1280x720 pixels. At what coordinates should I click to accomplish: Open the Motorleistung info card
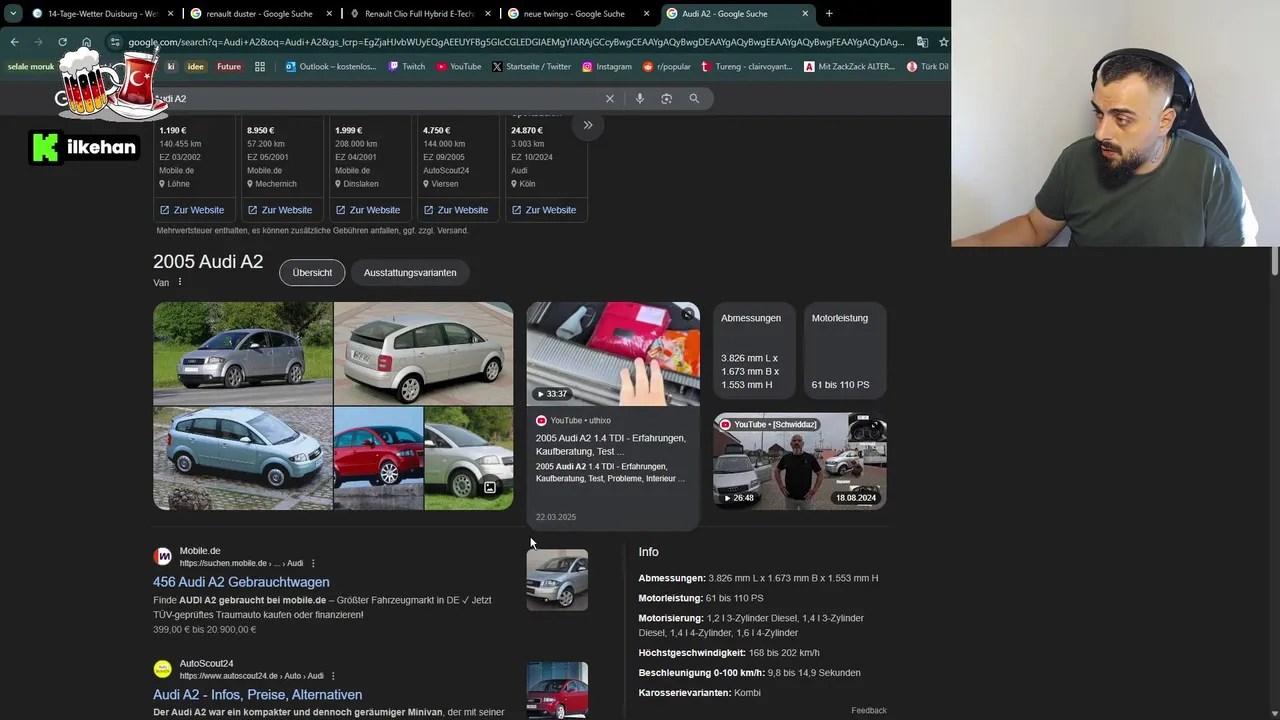845,350
